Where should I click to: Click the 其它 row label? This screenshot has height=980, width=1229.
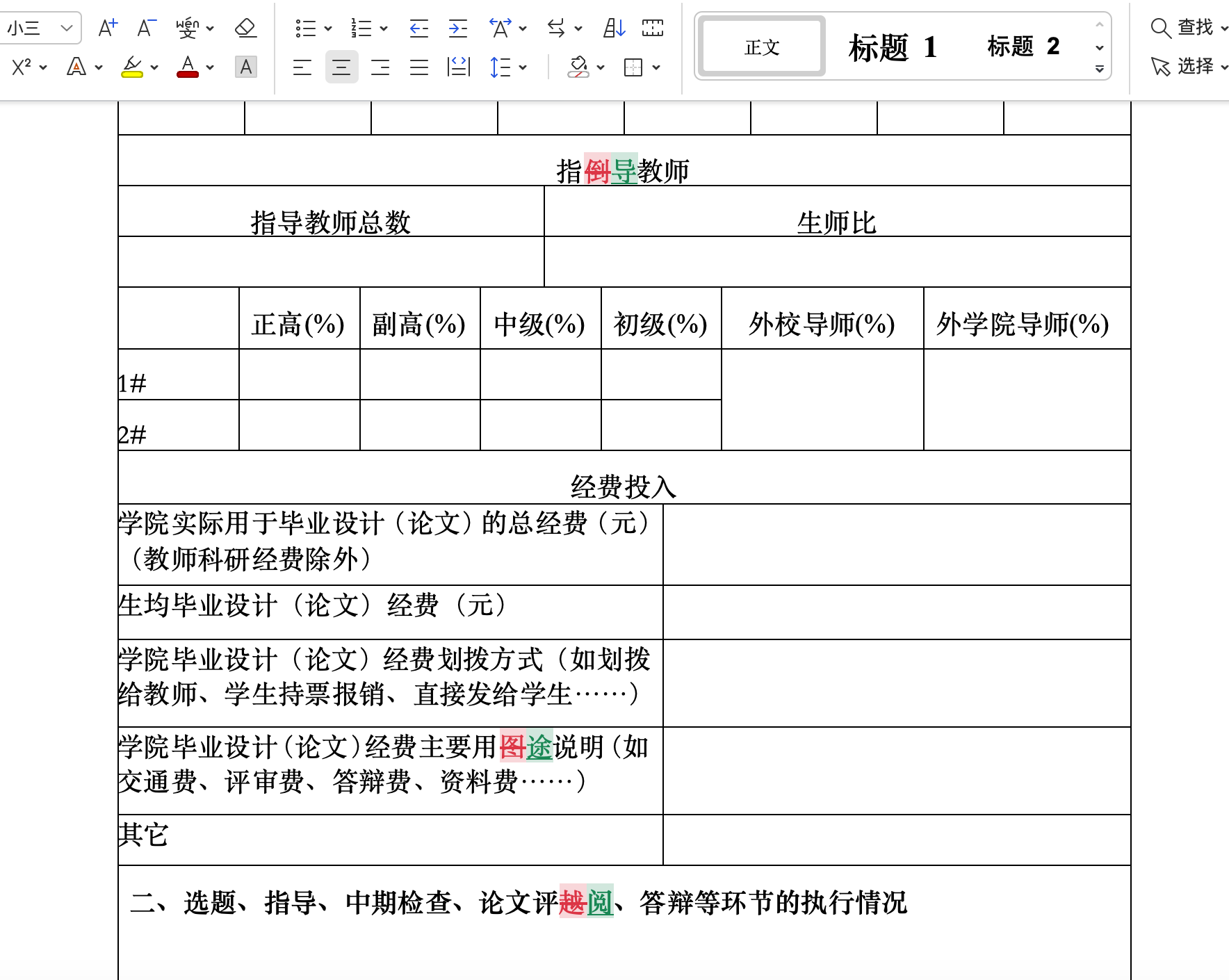click(x=143, y=835)
